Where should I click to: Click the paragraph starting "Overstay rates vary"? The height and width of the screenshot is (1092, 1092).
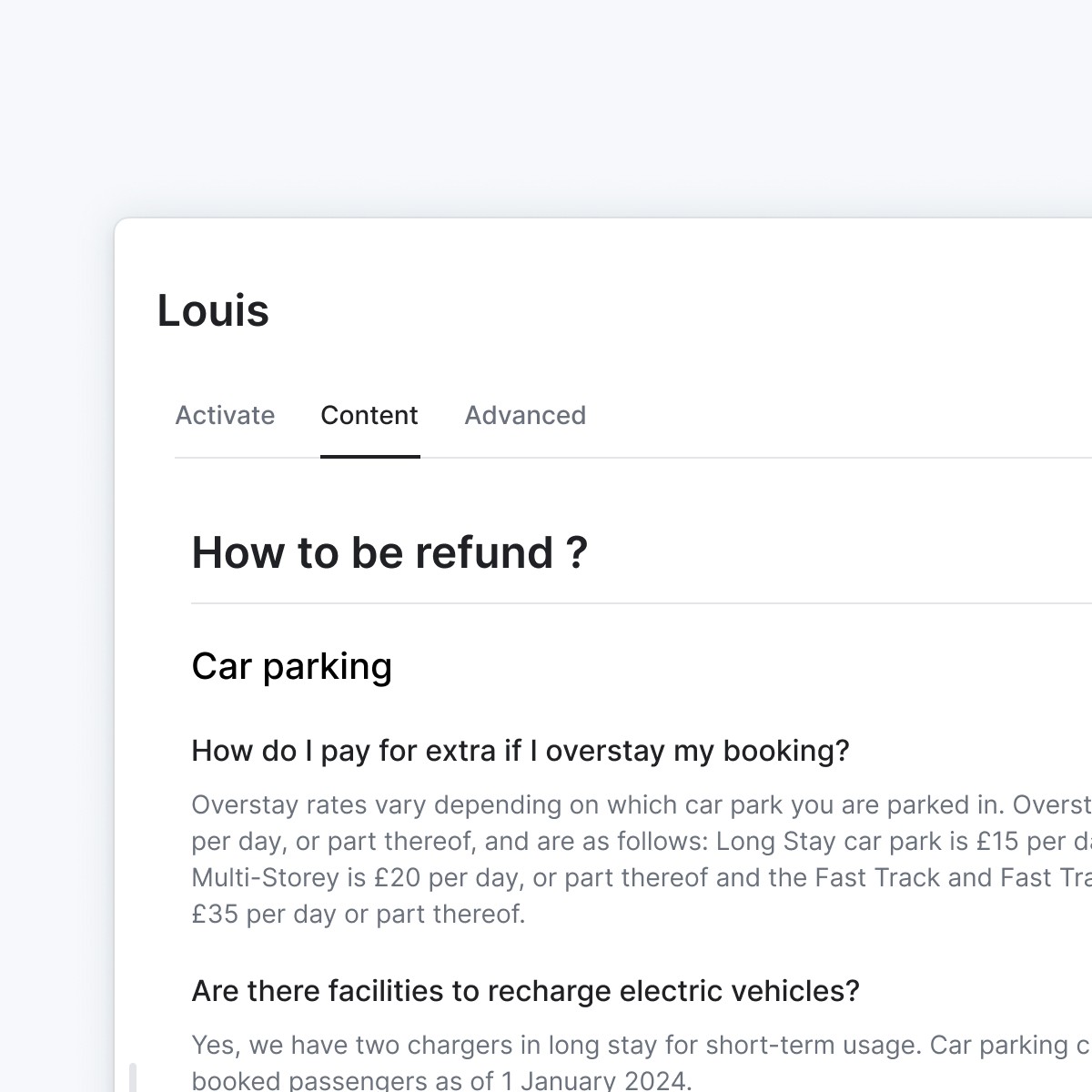[x=642, y=859]
